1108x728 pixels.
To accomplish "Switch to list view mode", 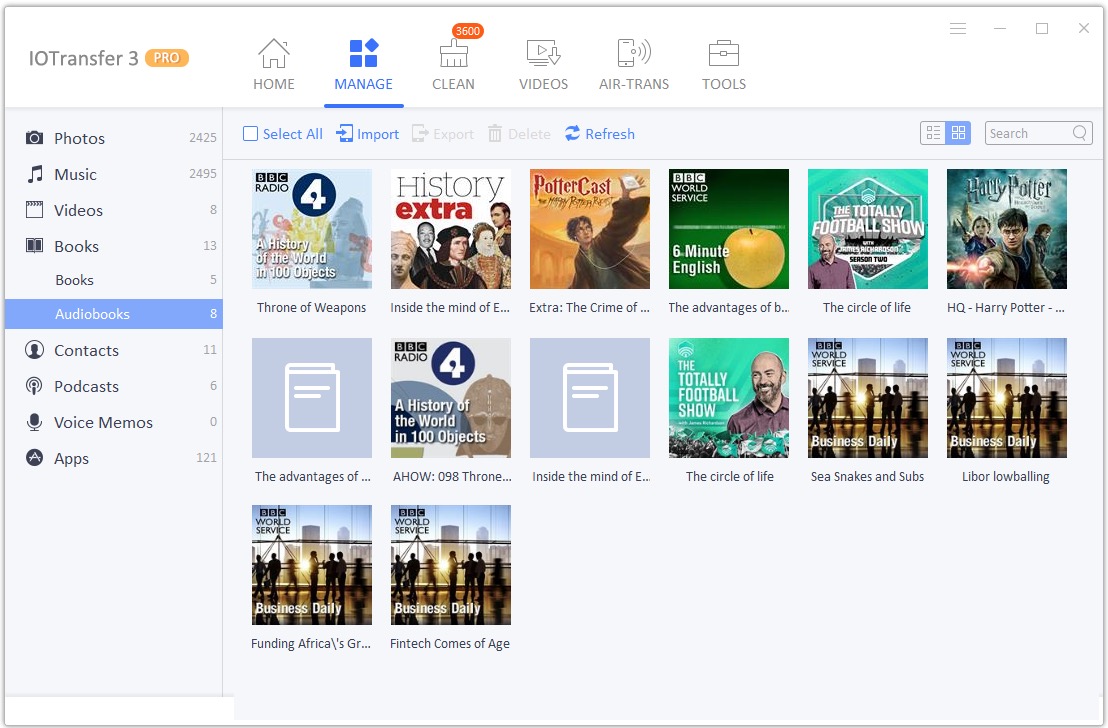I will point(931,132).
